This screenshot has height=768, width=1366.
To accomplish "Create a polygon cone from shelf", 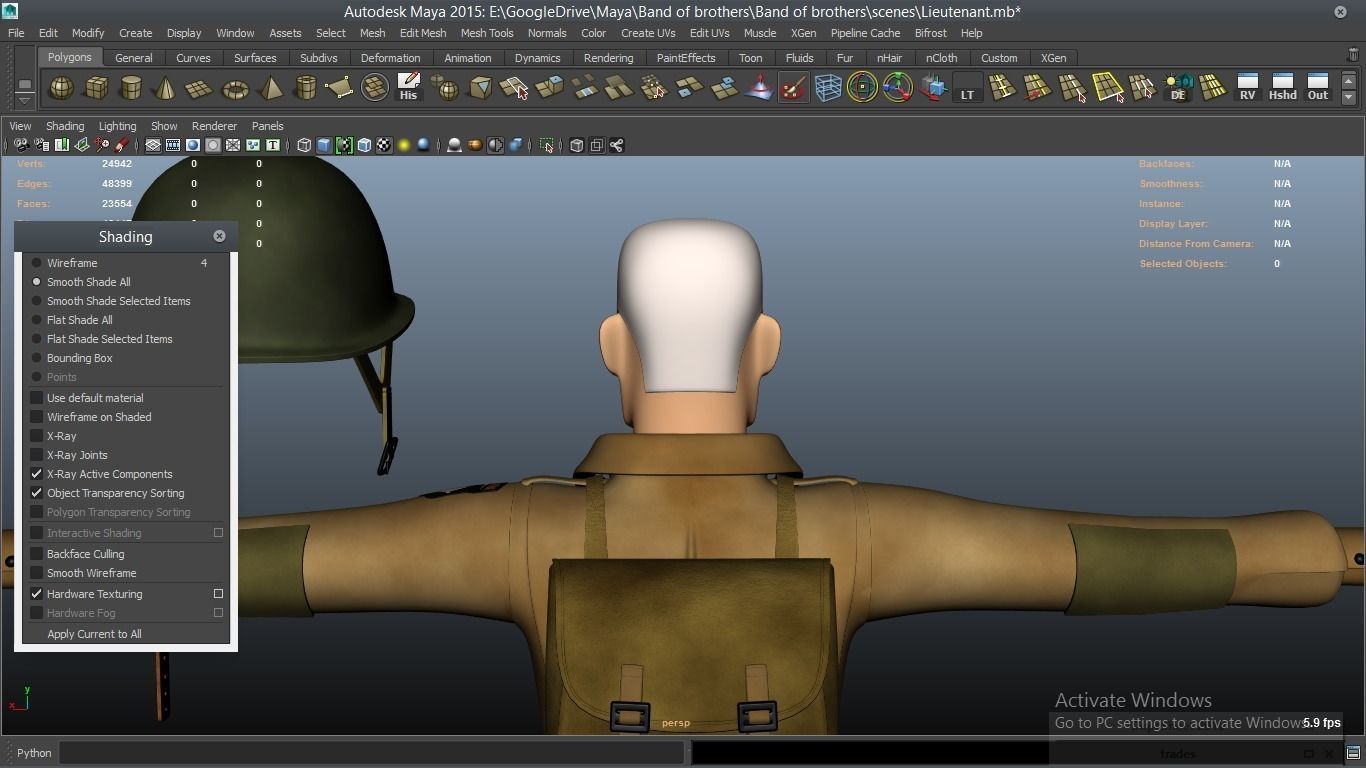I will 165,88.
